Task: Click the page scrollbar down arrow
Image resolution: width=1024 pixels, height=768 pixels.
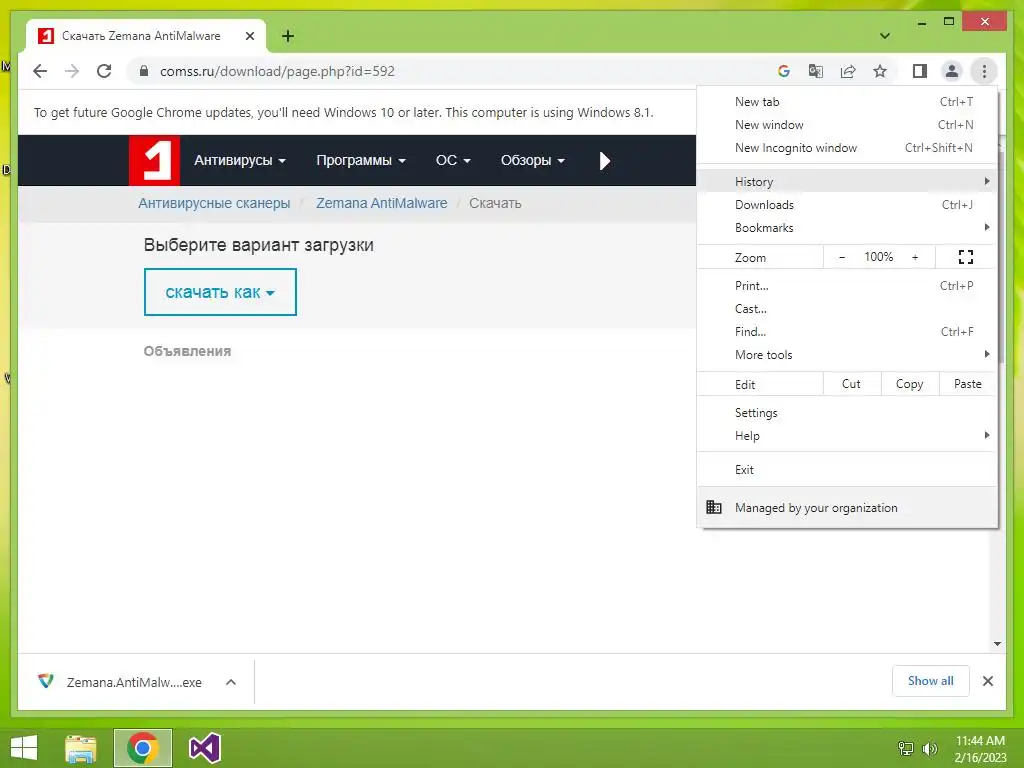Action: pos(997,644)
